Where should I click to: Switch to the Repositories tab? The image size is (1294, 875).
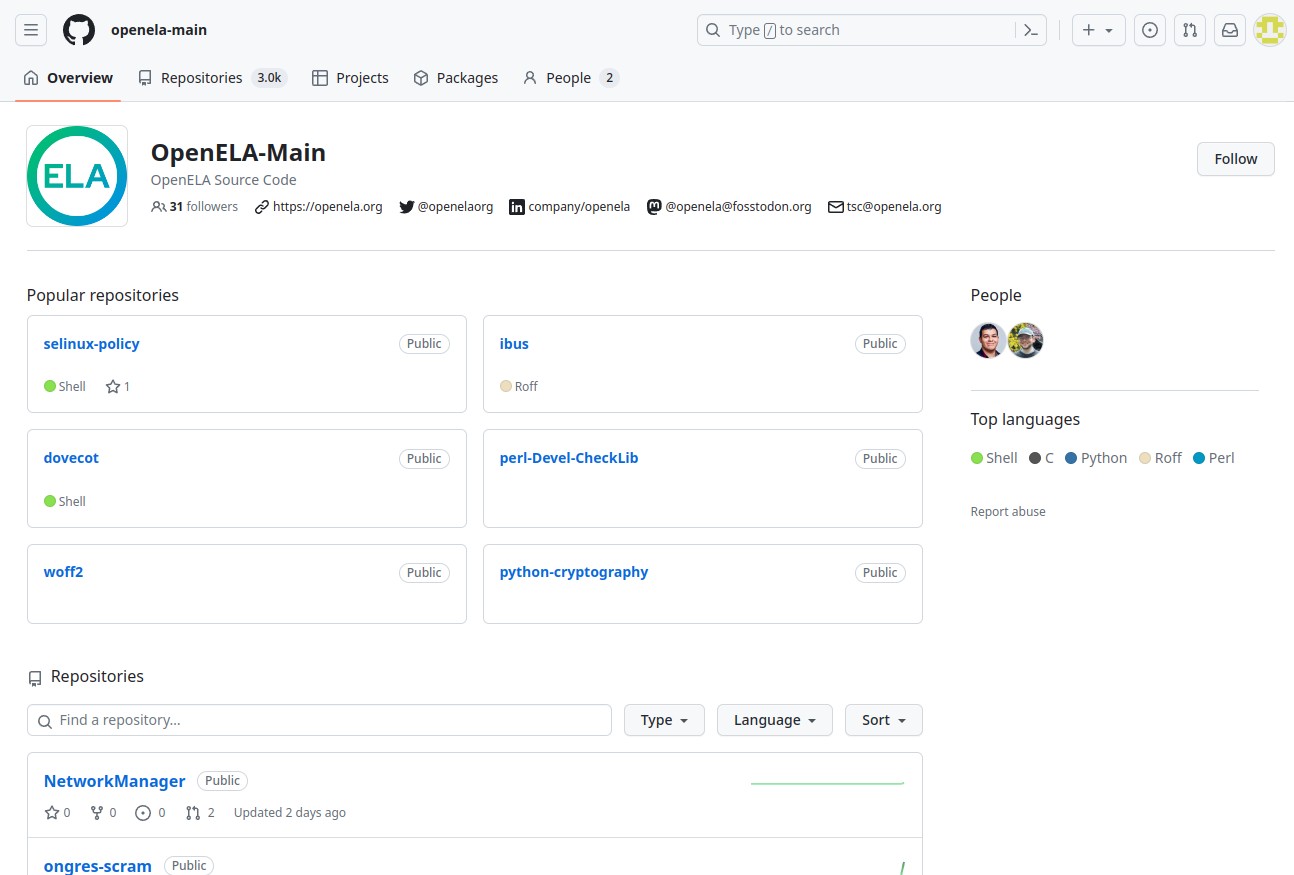tap(213, 78)
